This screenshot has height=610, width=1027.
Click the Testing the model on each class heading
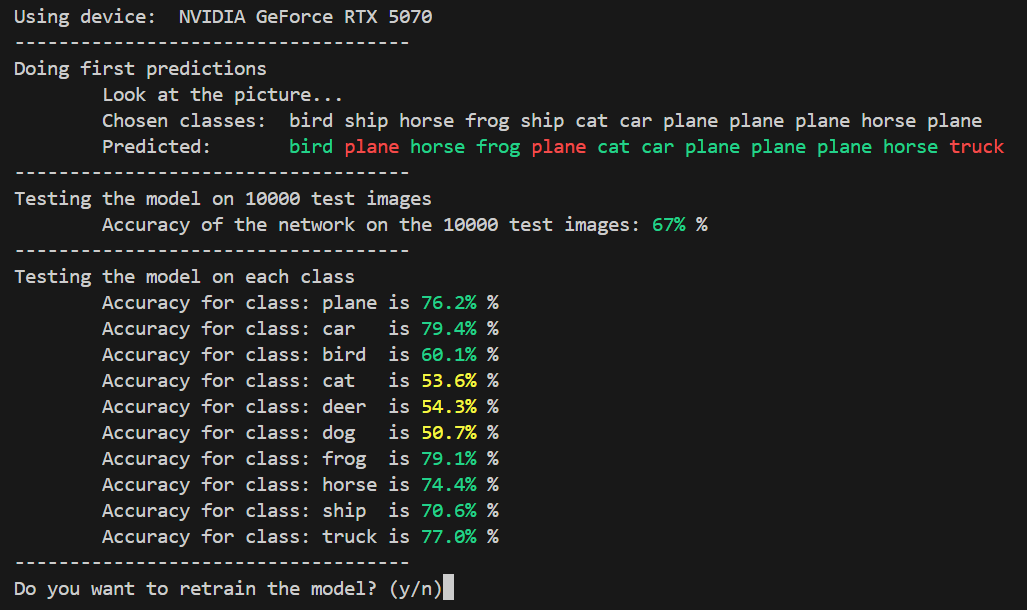pyautogui.click(x=184, y=276)
